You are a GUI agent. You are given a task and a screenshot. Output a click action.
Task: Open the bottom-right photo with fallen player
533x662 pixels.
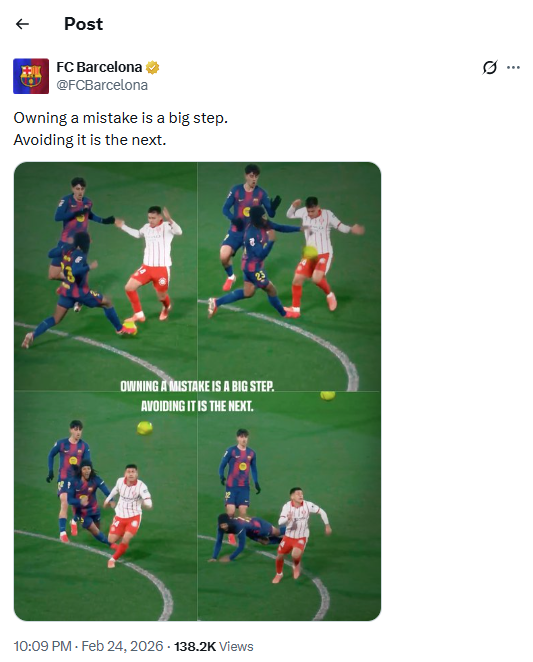point(289,506)
